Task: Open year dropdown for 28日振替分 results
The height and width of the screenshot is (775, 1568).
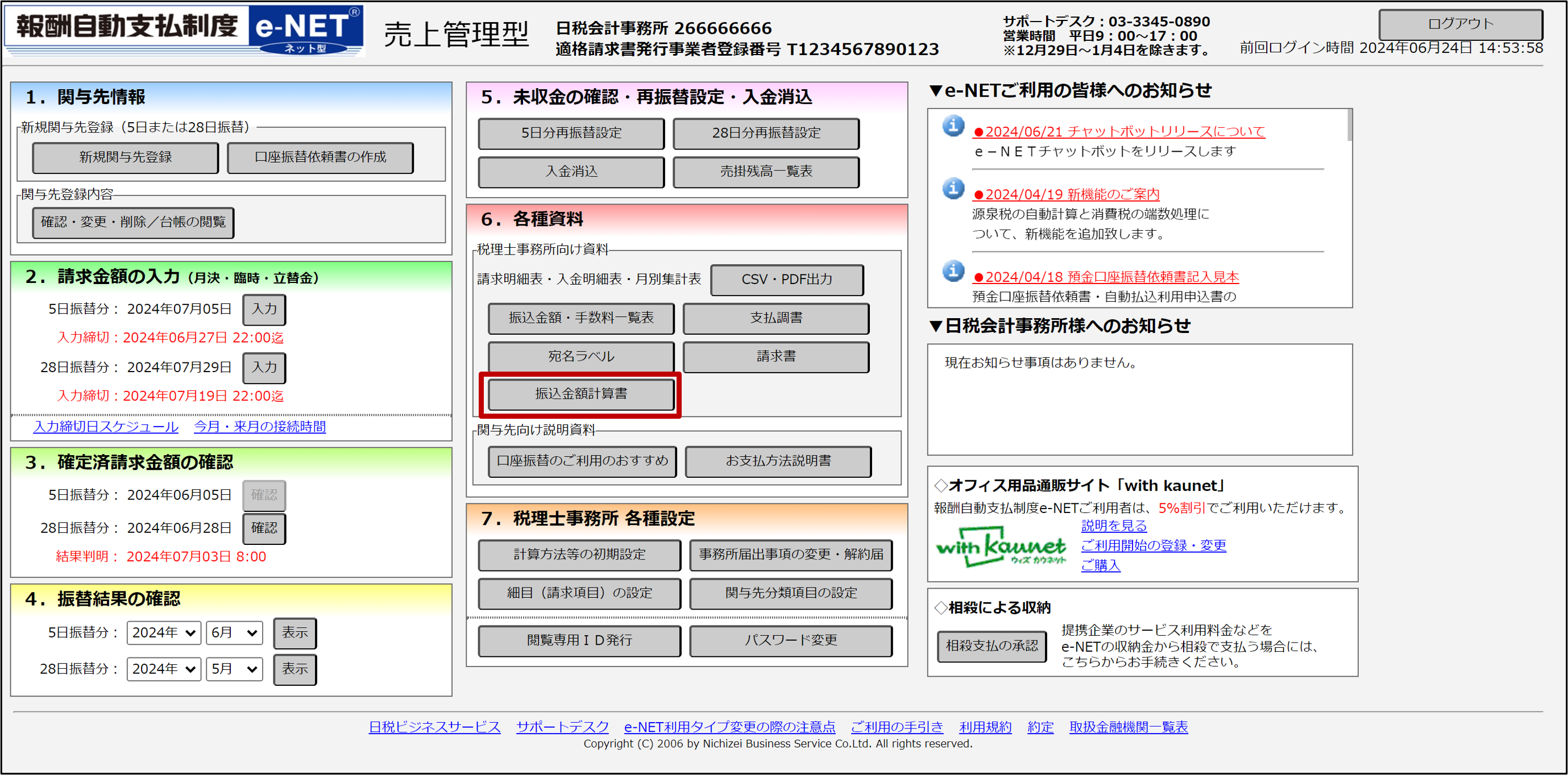Action: pyautogui.click(x=164, y=669)
